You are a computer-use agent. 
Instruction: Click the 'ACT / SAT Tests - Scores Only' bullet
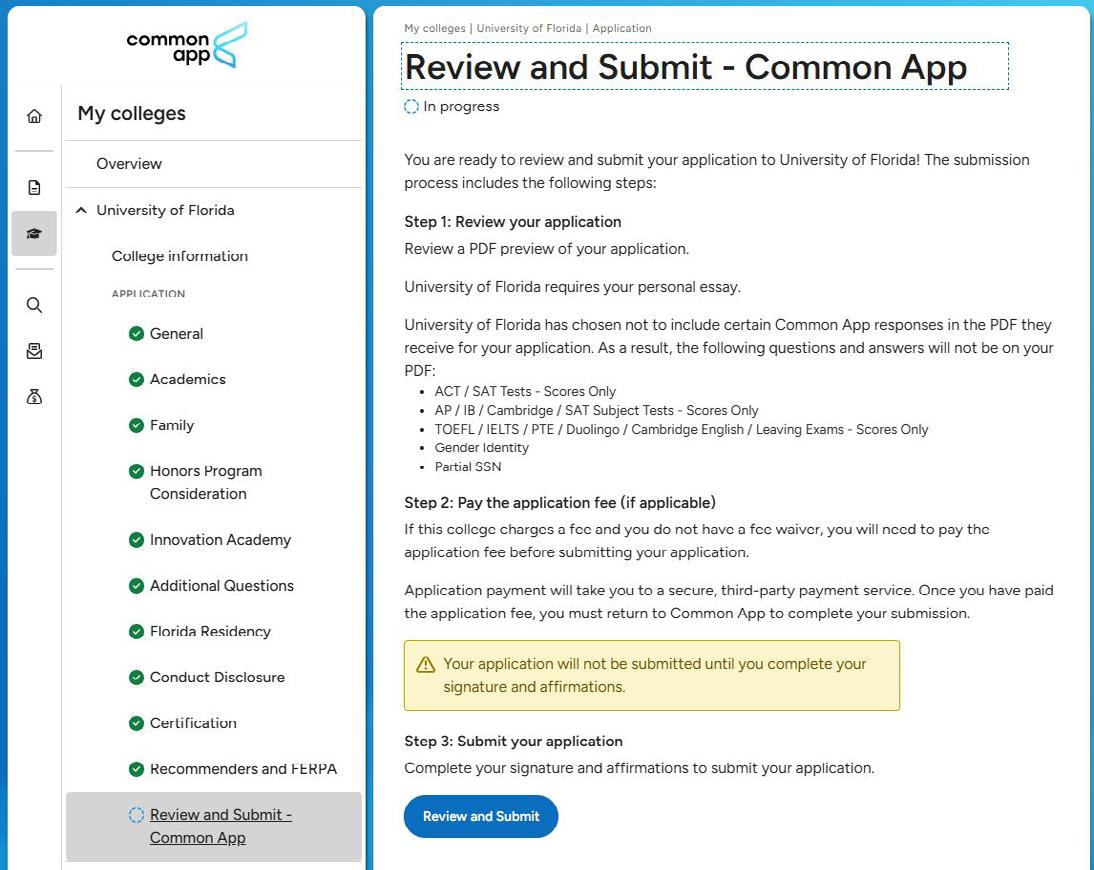[x=525, y=392]
